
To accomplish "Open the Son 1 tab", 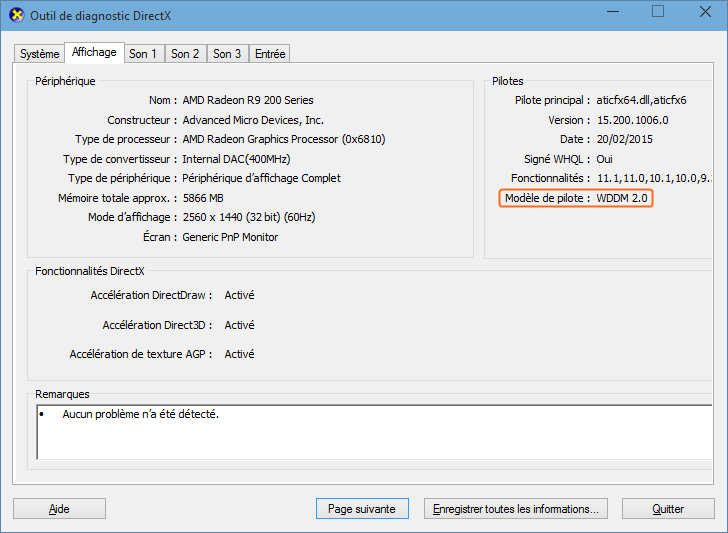I will point(143,54).
